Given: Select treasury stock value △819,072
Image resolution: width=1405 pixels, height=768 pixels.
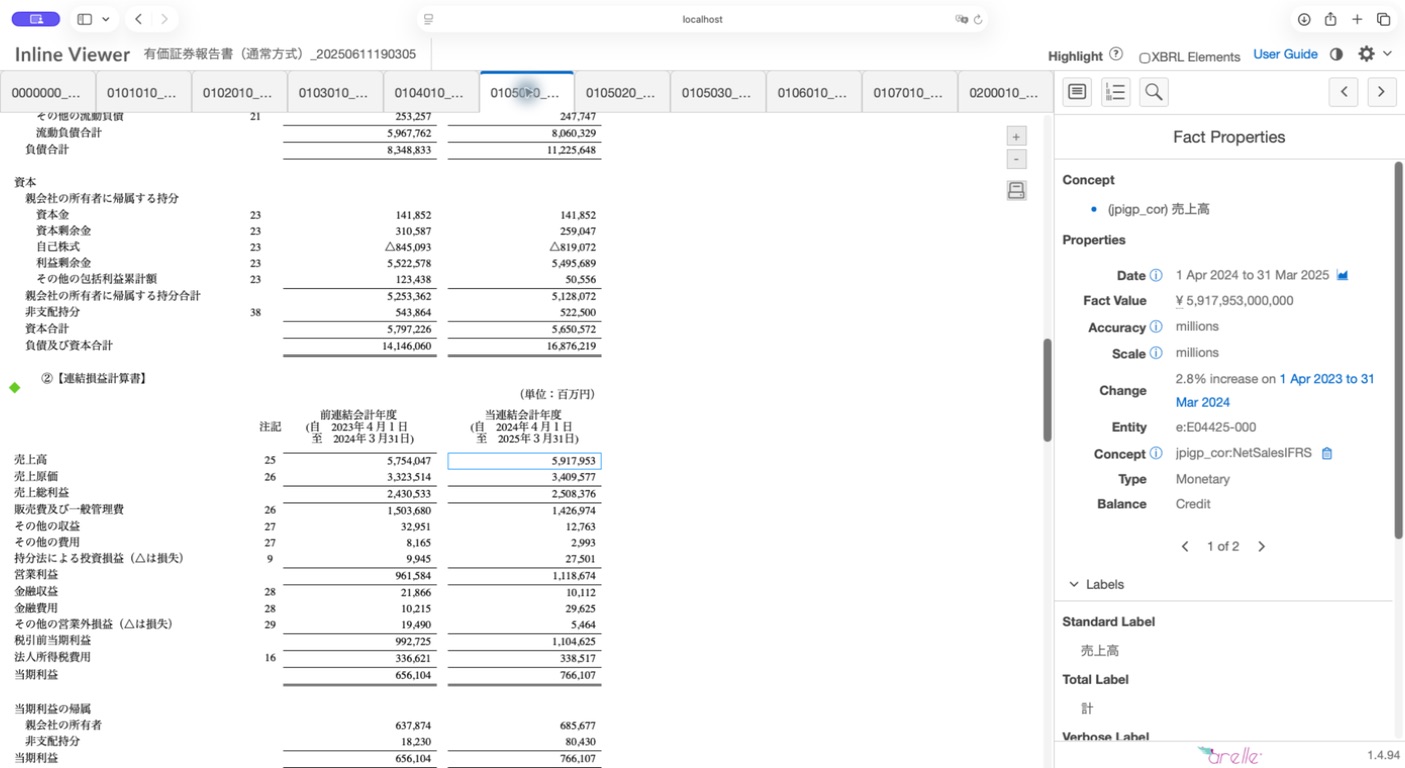Looking at the screenshot, I should point(572,247).
